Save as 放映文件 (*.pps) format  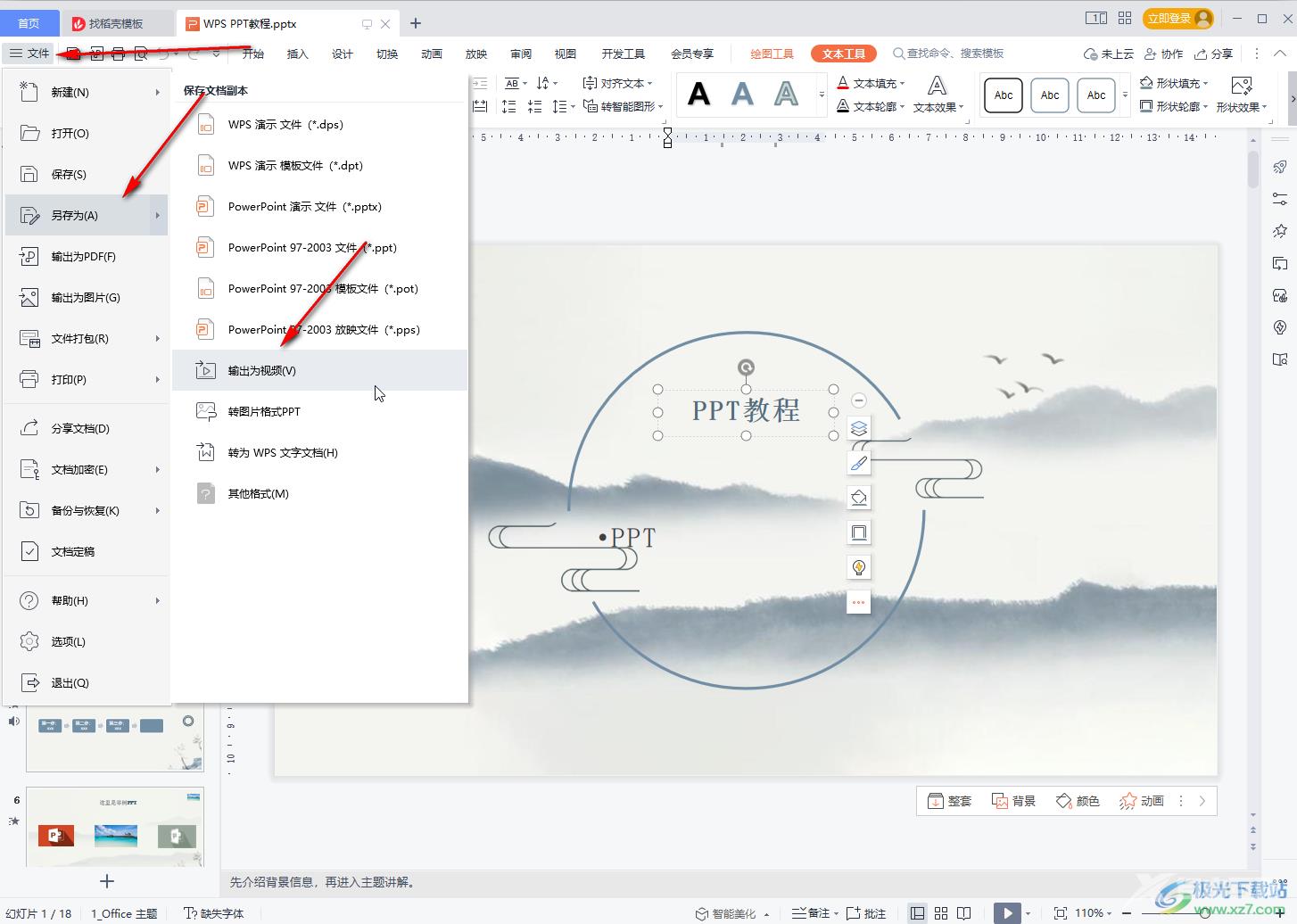click(x=319, y=330)
